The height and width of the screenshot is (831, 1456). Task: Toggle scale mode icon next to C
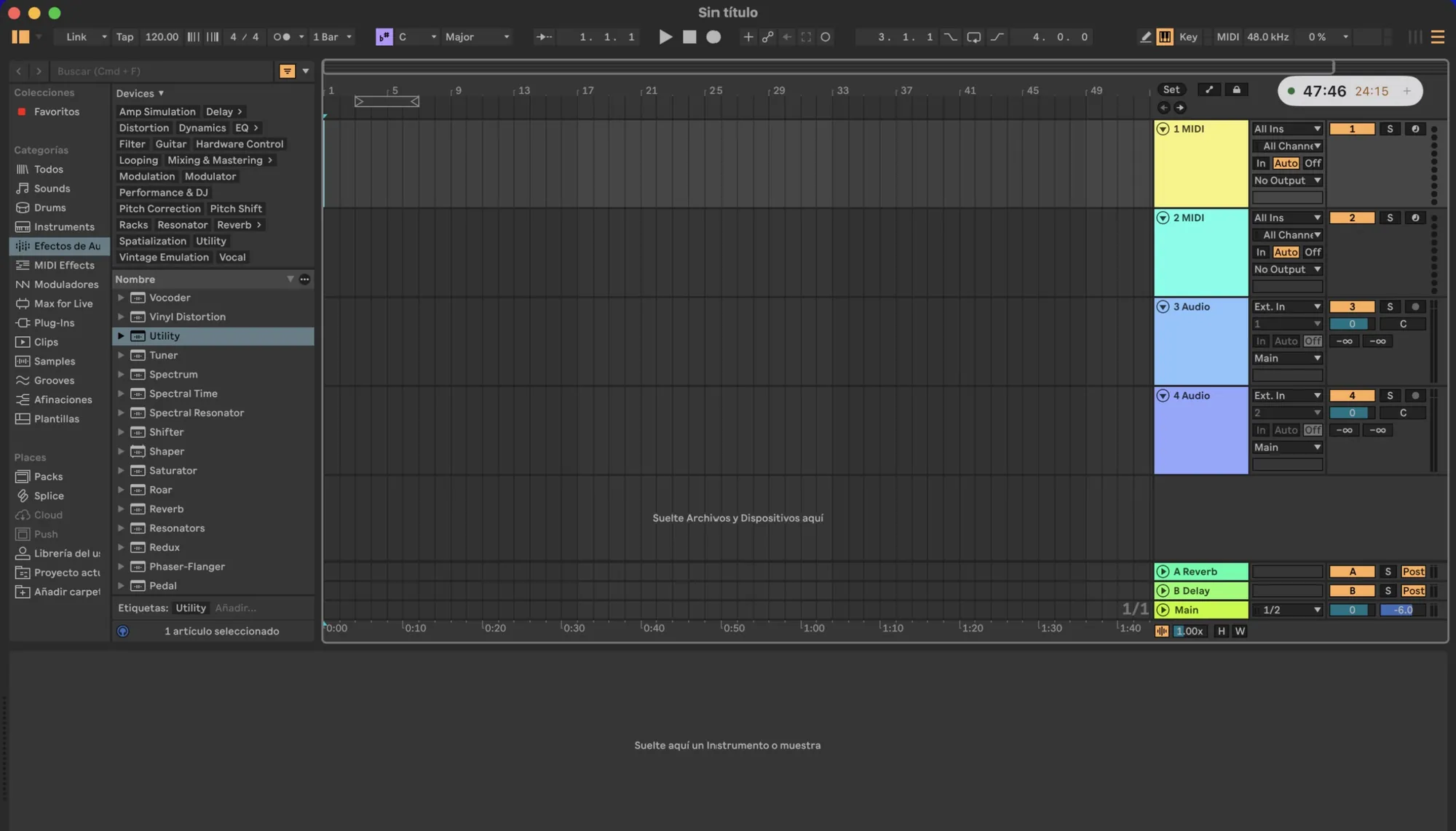[x=384, y=37]
